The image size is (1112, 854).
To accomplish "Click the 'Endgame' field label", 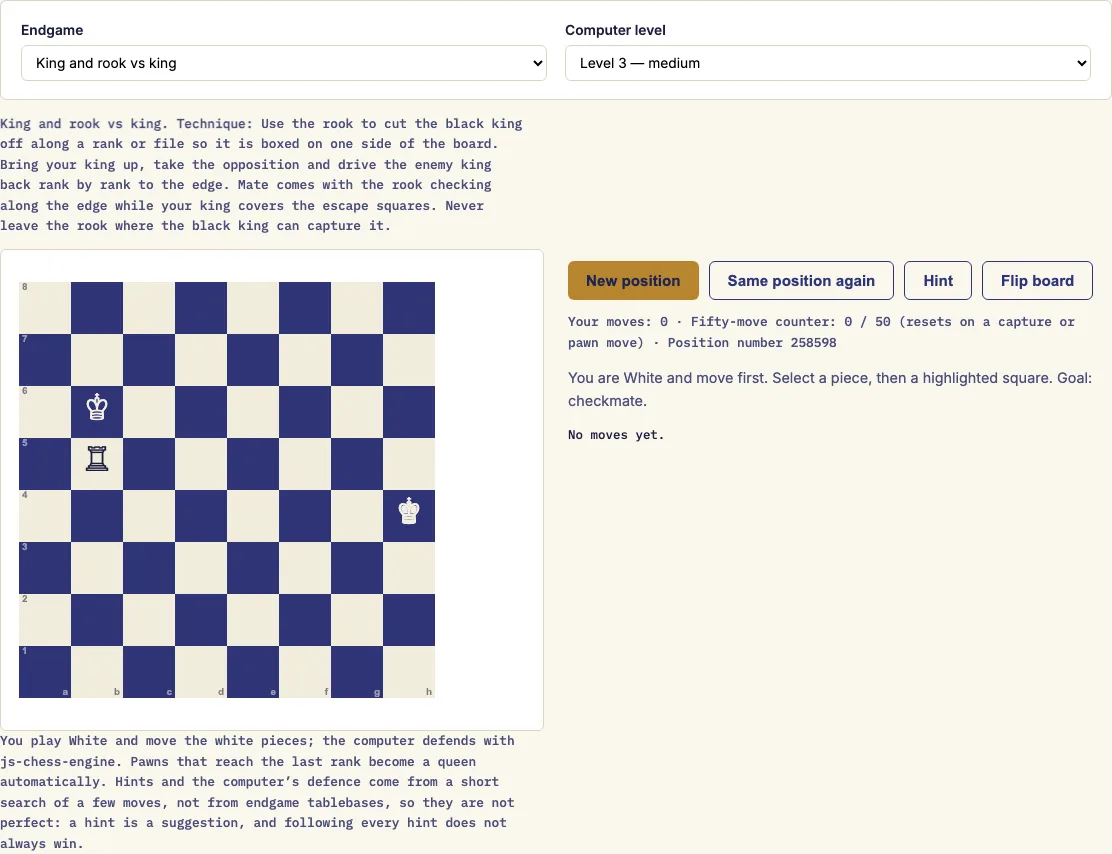I will [52, 30].
